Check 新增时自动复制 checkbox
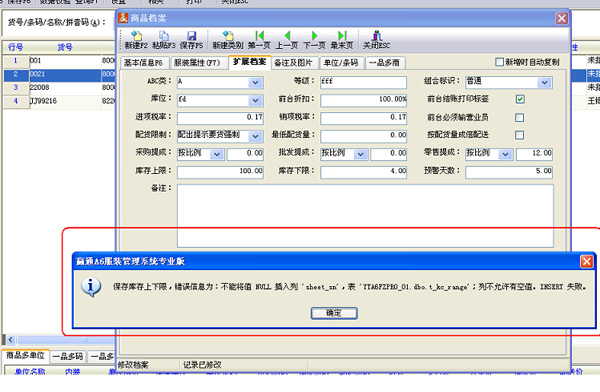This screenshot has width=600, height=392. (499, 62)
